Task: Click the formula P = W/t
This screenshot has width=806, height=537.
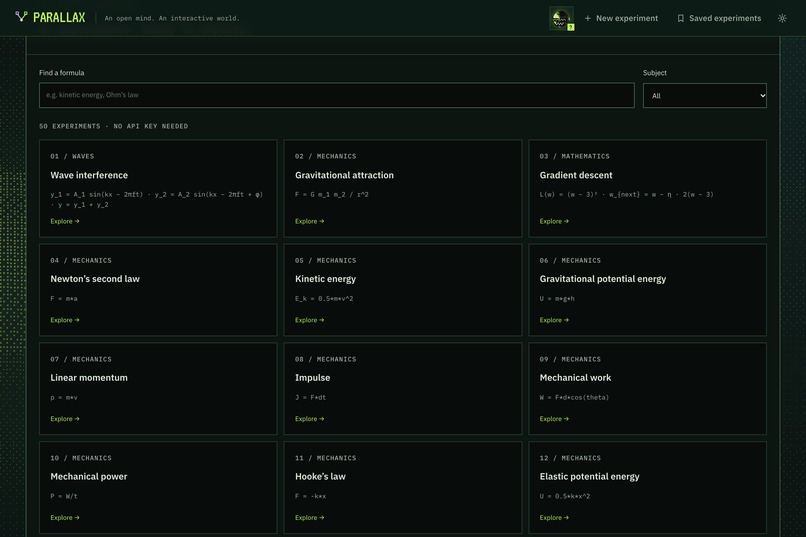Action: pos(64,496)
